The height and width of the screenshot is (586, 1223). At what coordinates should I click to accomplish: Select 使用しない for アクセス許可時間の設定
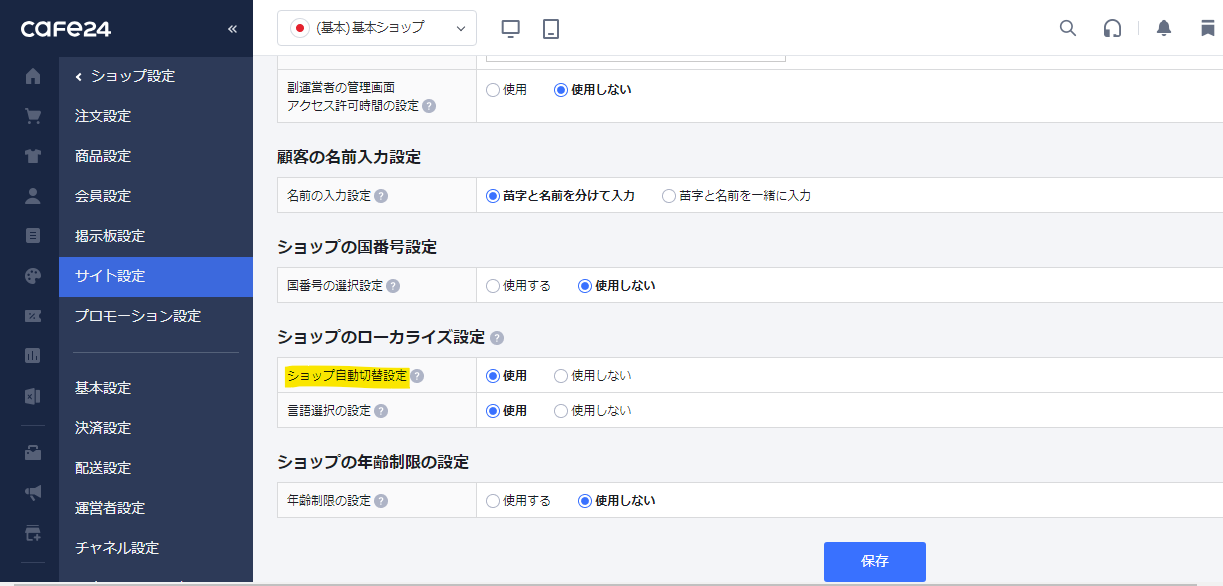point(561,90)
